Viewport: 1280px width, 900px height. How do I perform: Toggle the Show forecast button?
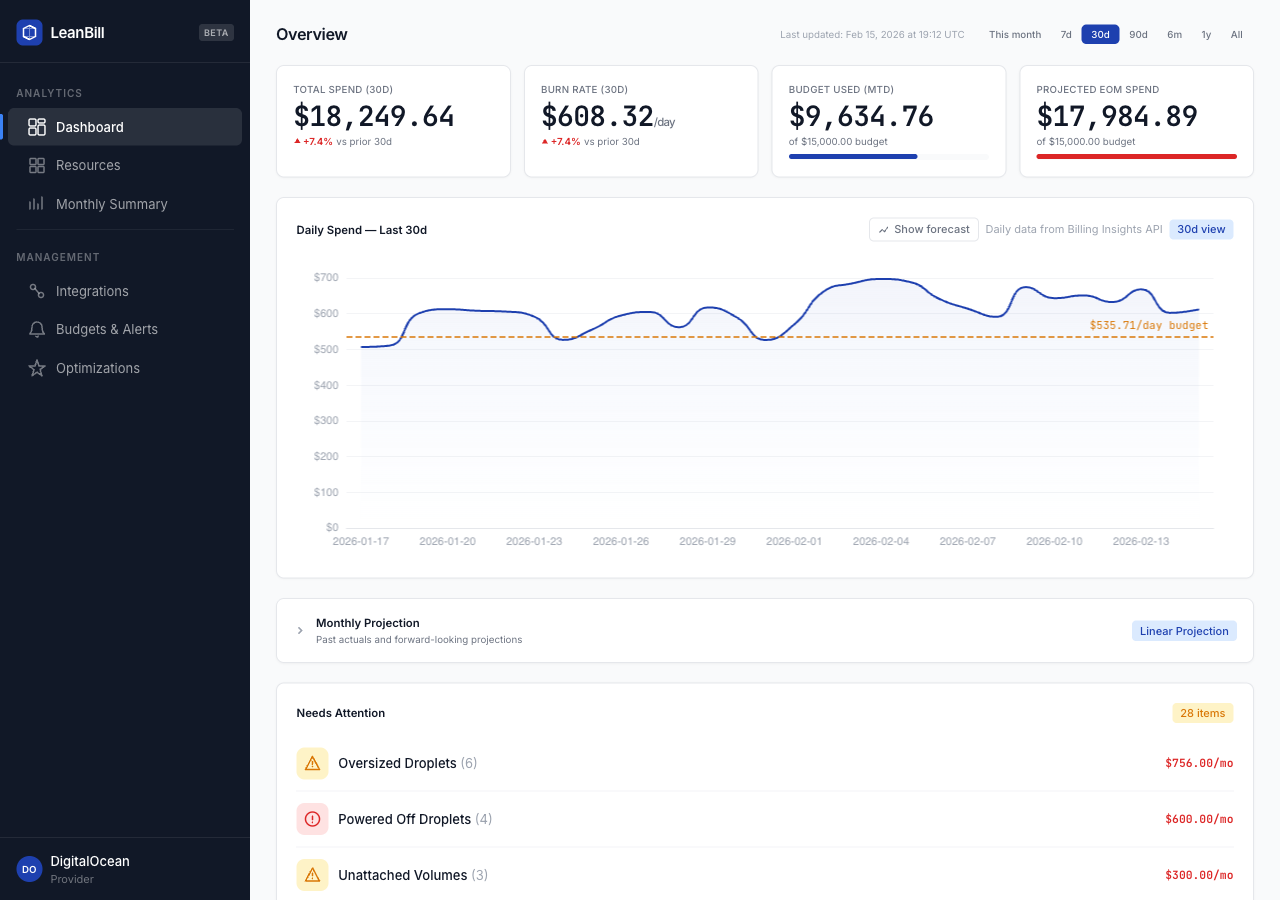[x=924, y=229]
